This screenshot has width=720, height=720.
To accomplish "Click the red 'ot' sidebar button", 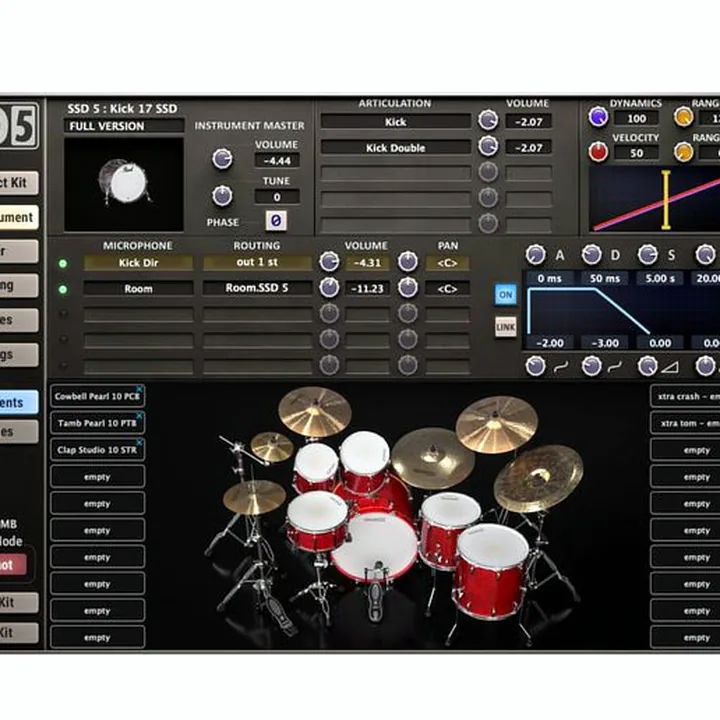I will [13, 565].
